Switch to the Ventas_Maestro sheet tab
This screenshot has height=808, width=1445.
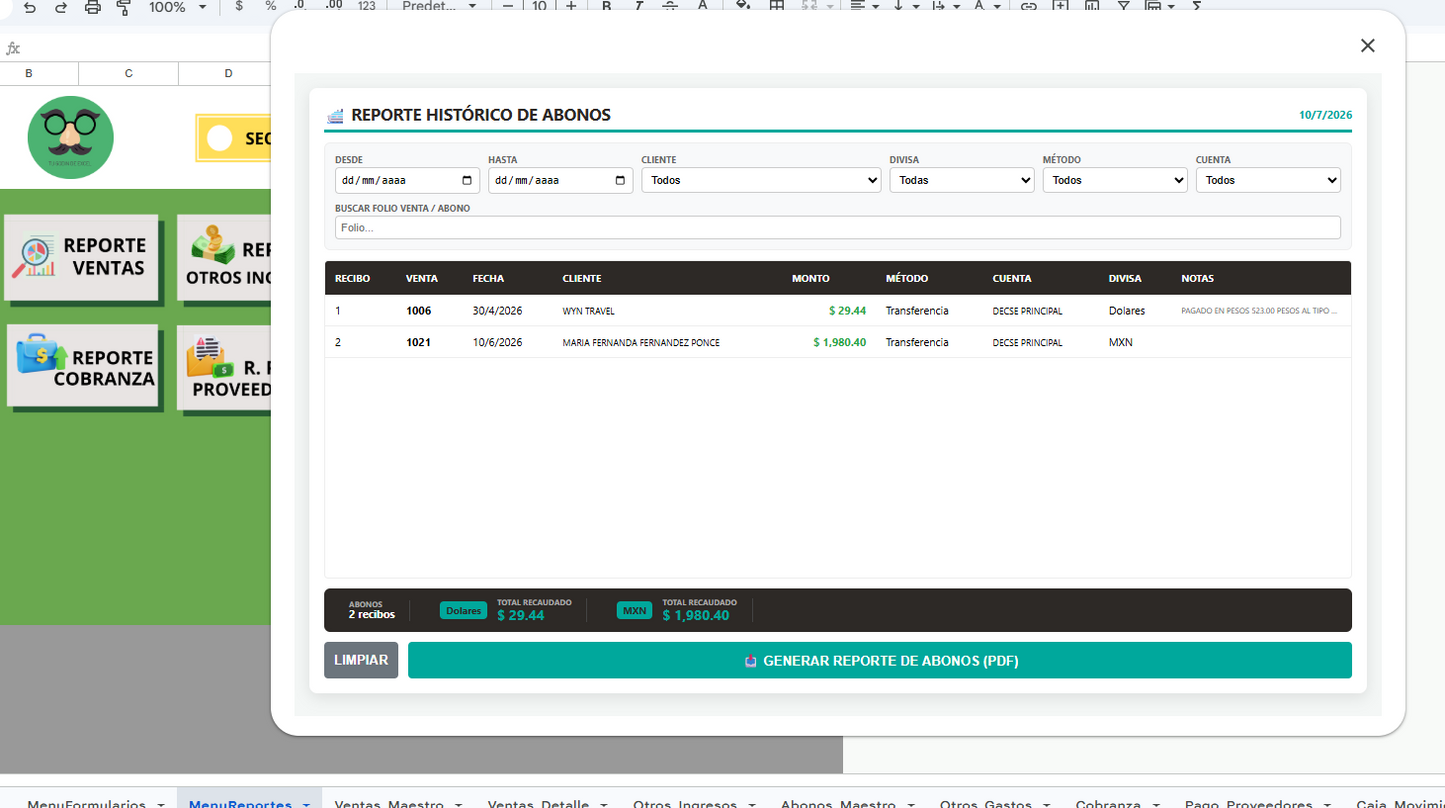click(x=397, y=802)
